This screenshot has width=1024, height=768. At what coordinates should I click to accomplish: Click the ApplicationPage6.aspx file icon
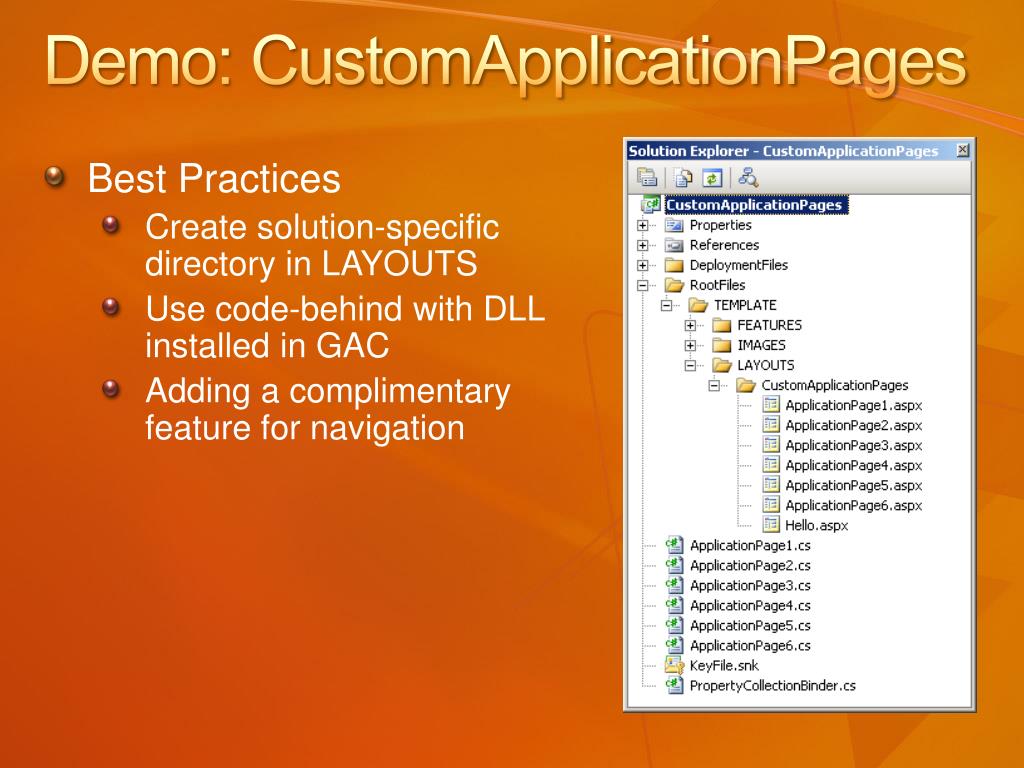point(771,505)
